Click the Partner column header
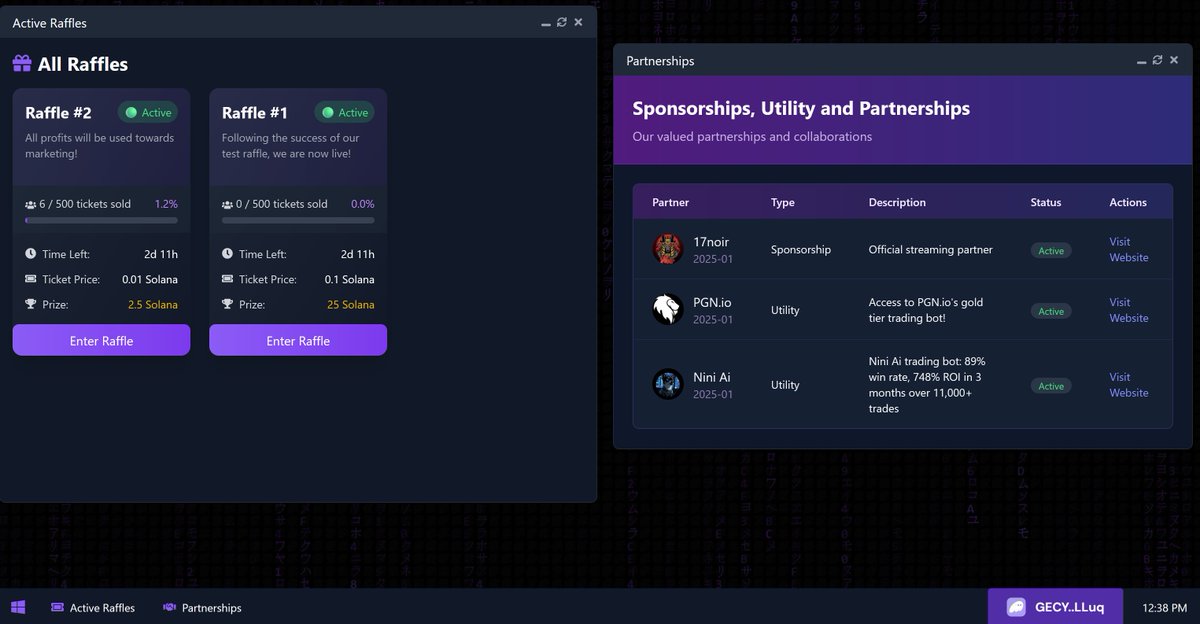This screenshot has width=1200, height=624. pos(670,202)
